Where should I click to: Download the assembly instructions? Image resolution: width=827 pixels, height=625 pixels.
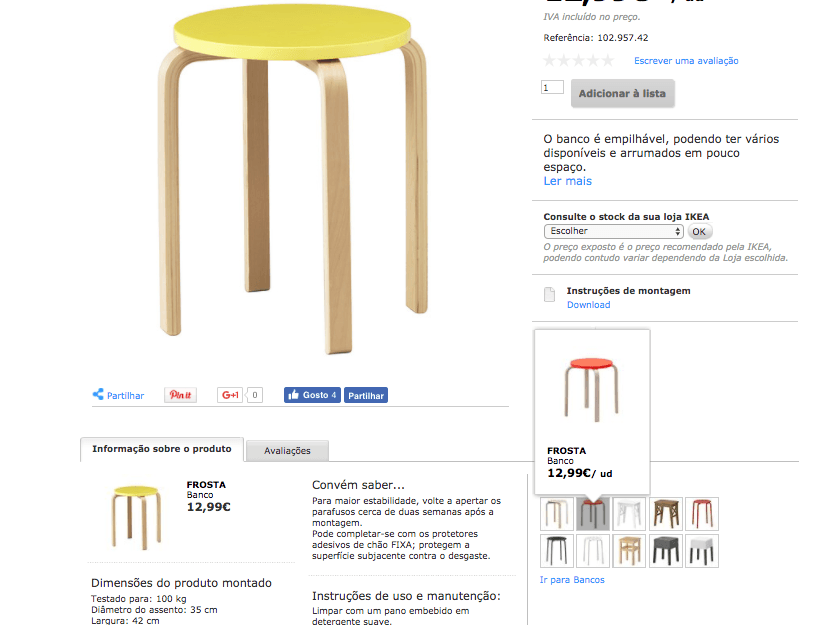pos(589,305)
